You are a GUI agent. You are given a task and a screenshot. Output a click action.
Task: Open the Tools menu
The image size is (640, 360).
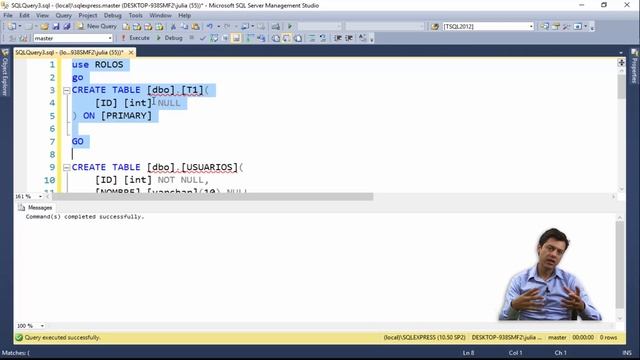(136, 16)
